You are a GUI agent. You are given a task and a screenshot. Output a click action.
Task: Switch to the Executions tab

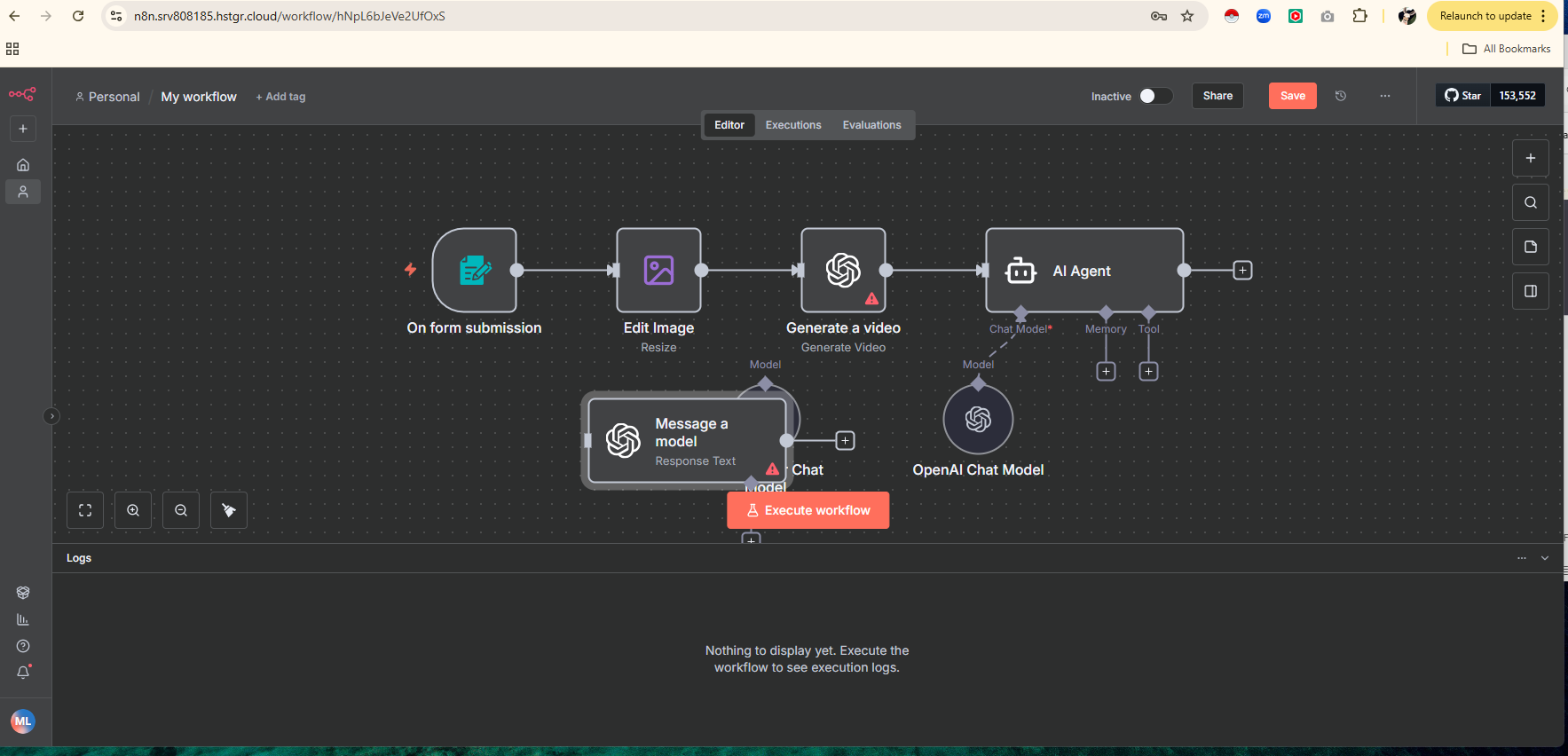click(x=793, y=125)
